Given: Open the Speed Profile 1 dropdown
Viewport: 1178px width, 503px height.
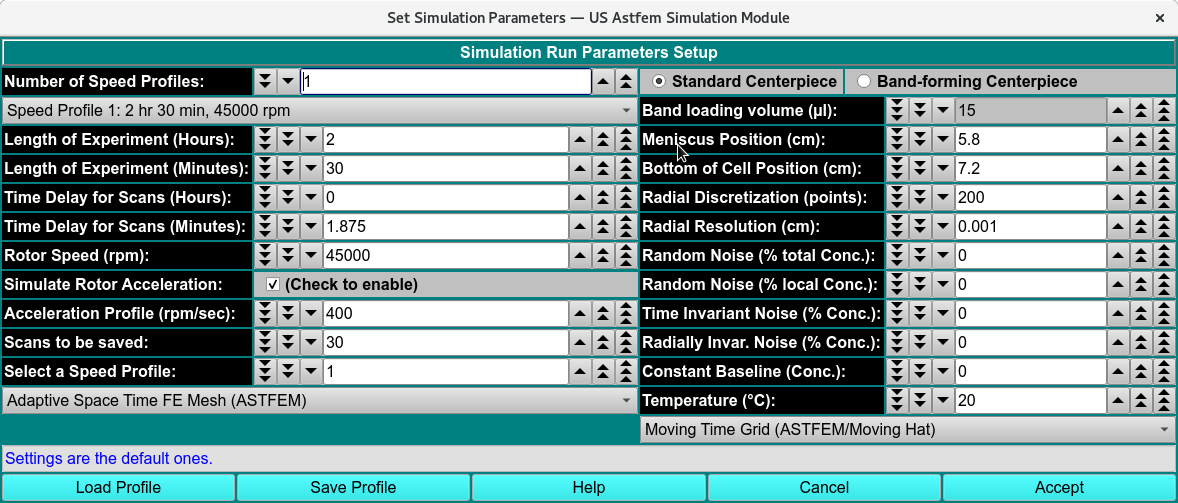Looking at the screenshot, I should [319, 110].
